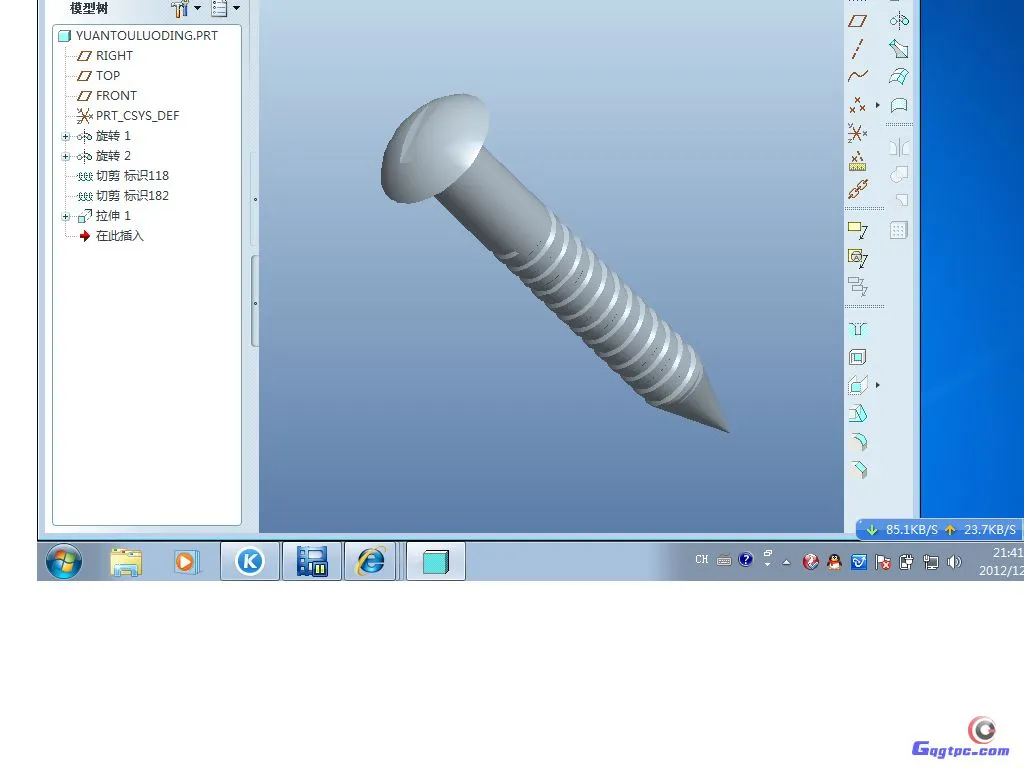The height and width of the screenshot is (768, 1024).
Task: Select the shell feature tool
Action: pos(857,357)
